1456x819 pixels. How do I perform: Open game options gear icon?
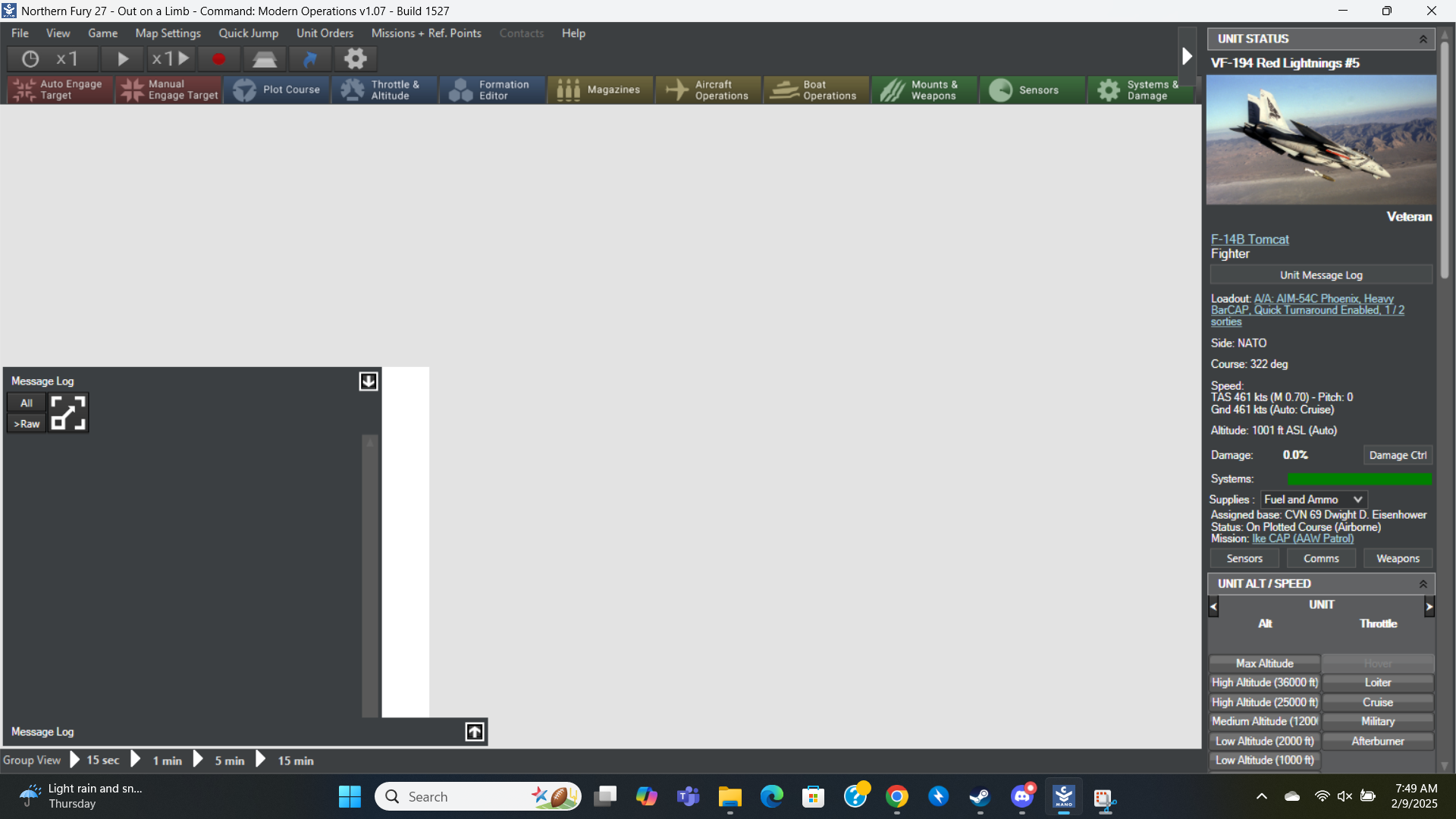click(x=356, y=59)
